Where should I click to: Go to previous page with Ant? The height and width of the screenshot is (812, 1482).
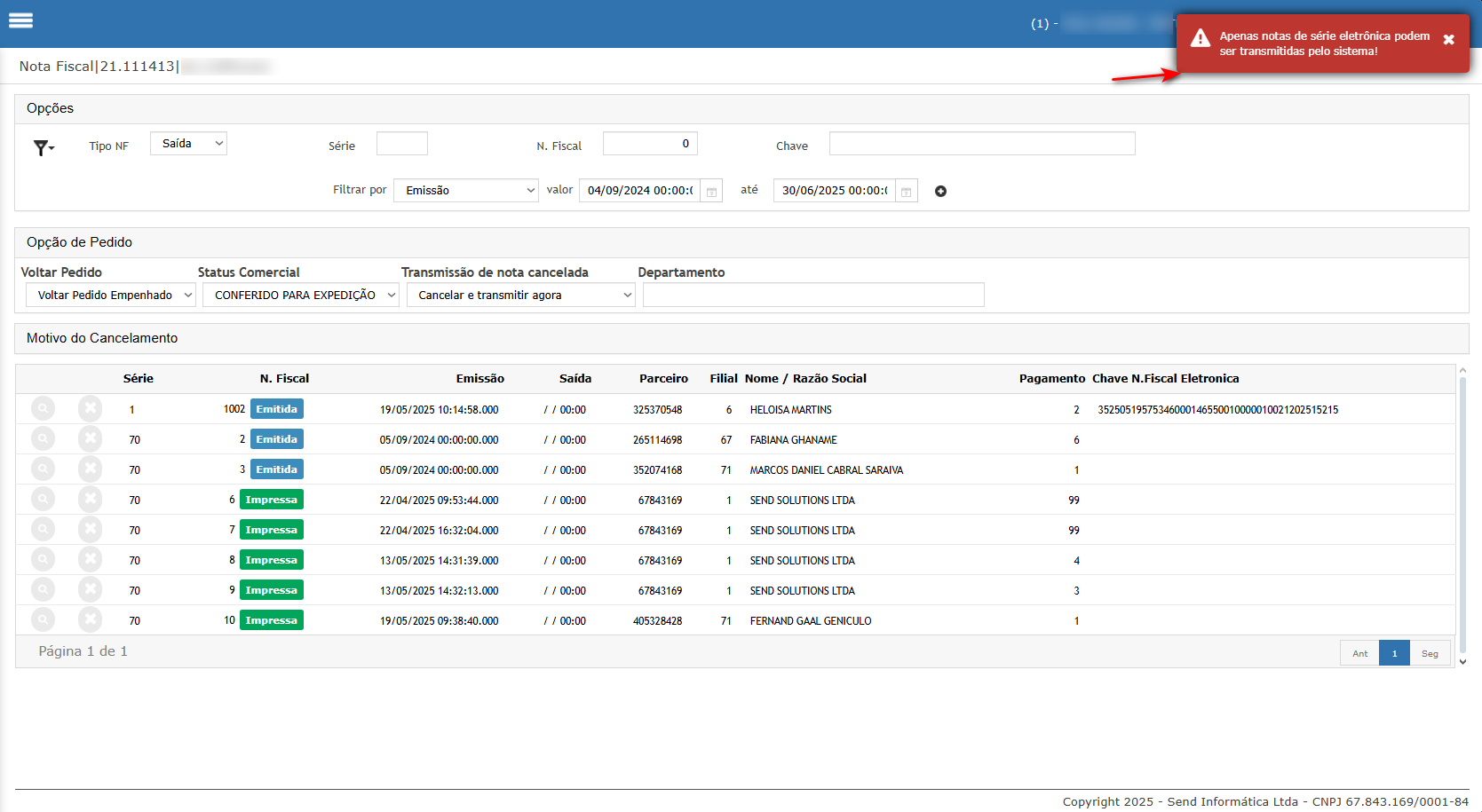pos(1359,653)
